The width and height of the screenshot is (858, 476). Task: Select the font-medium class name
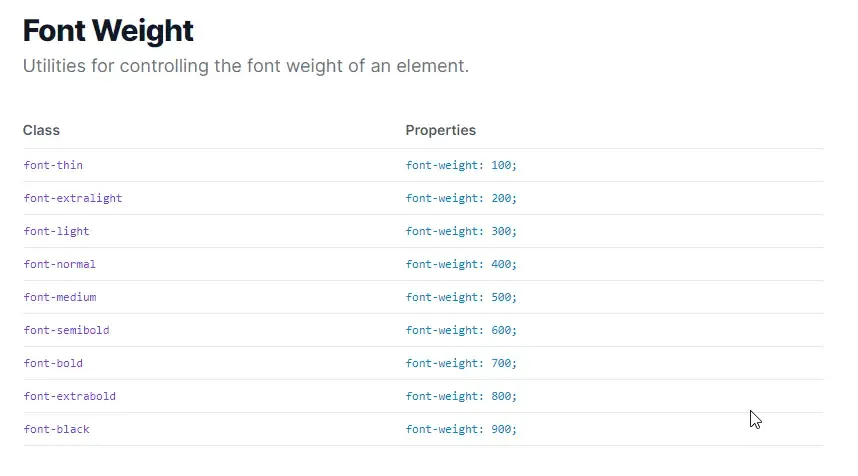[60, 297]
